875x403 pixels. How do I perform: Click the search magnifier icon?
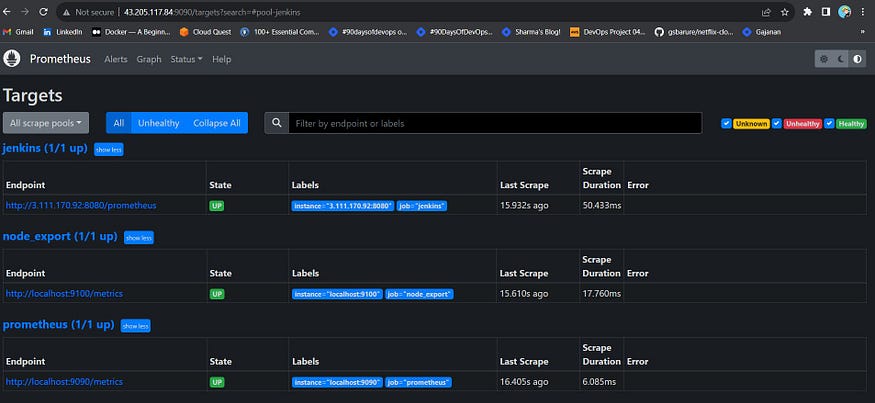(x=276, y=123)
